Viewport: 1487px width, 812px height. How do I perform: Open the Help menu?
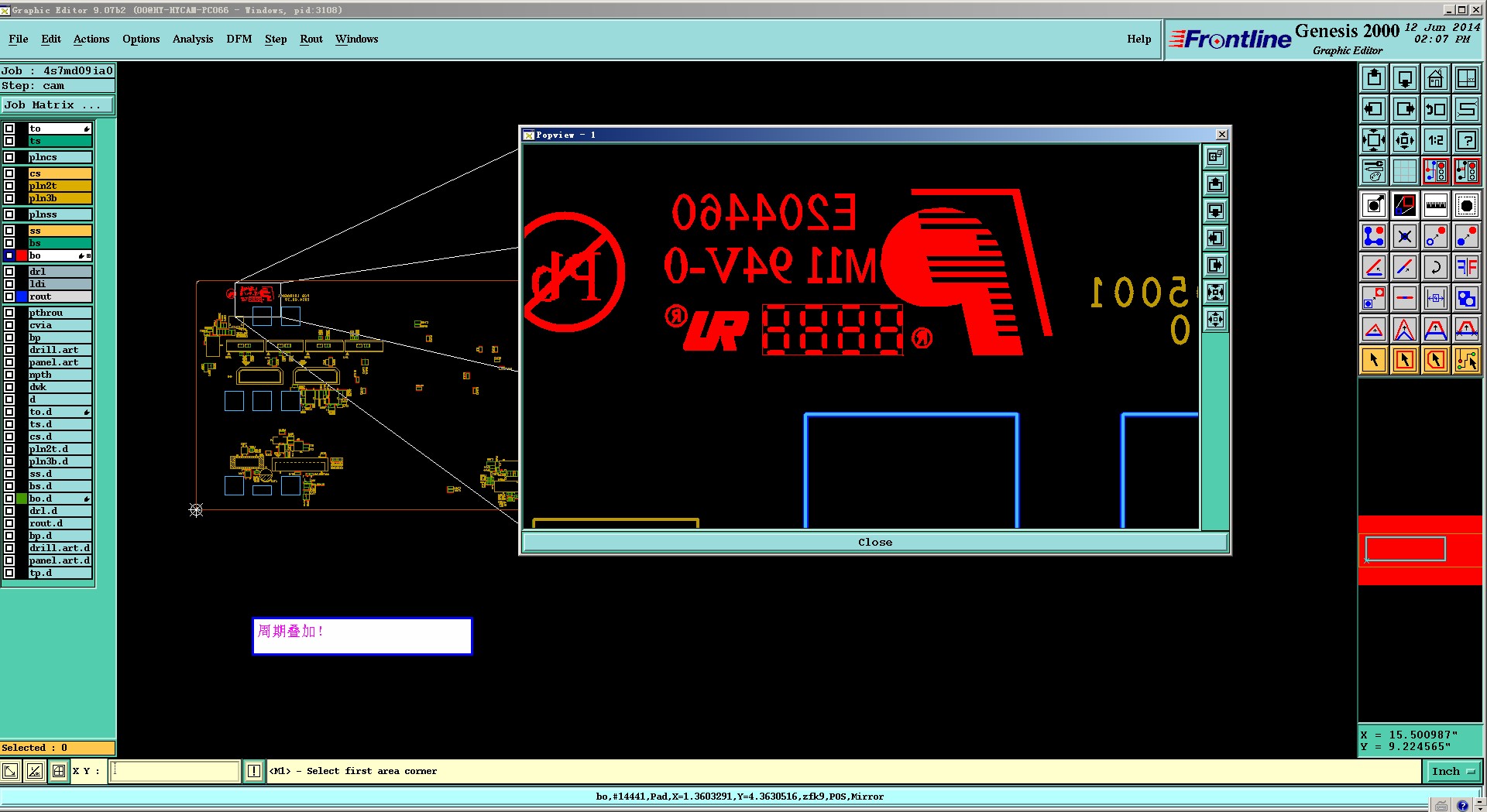click(x=1139, y=39)
